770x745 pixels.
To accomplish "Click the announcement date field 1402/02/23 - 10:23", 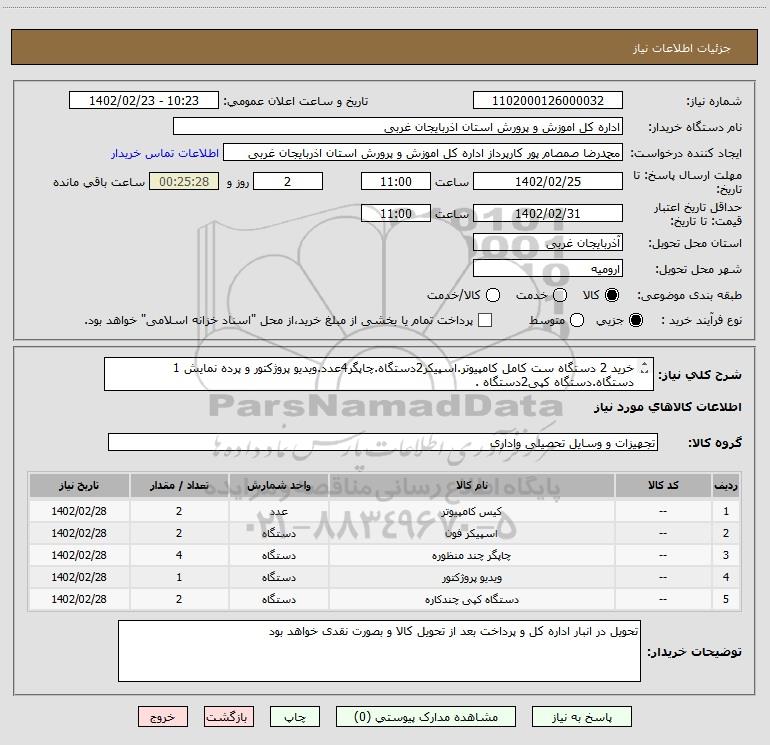I will [x=144, y=101].
